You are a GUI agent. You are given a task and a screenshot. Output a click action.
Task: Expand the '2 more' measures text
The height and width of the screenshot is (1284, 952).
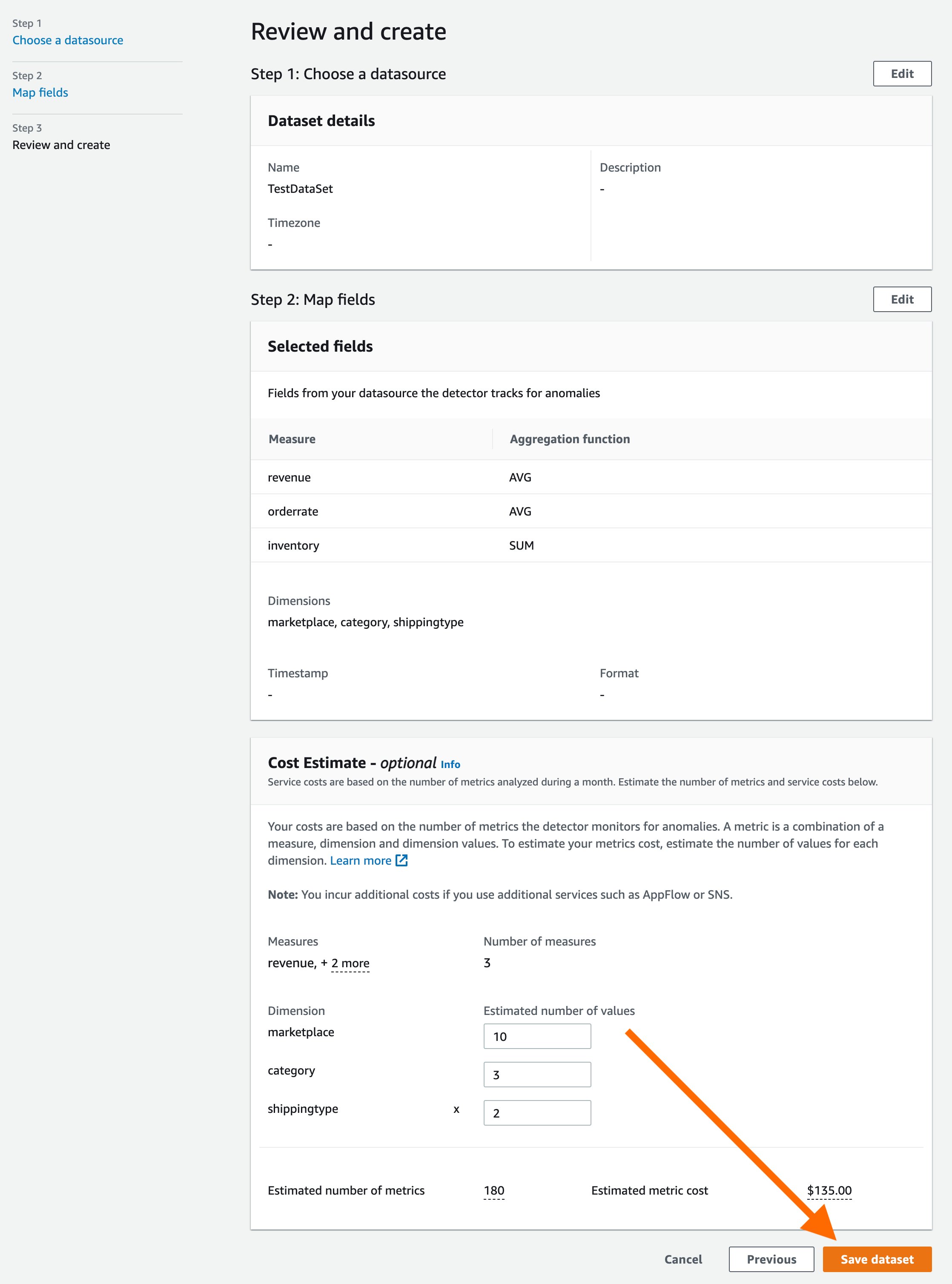click(x=350, y=963)
